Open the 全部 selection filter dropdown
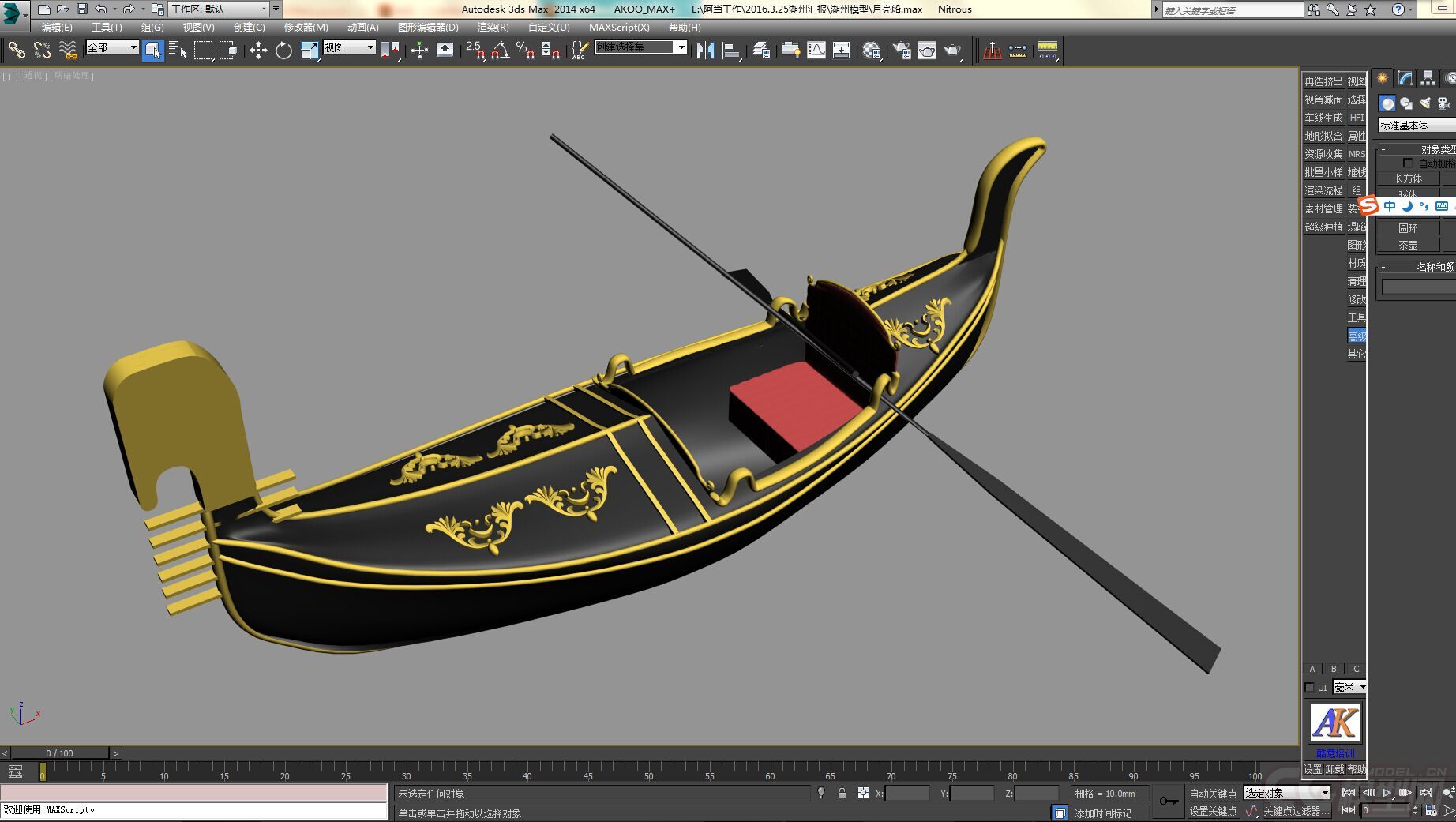Screen dimensions: 1456x822 (112, 48)
